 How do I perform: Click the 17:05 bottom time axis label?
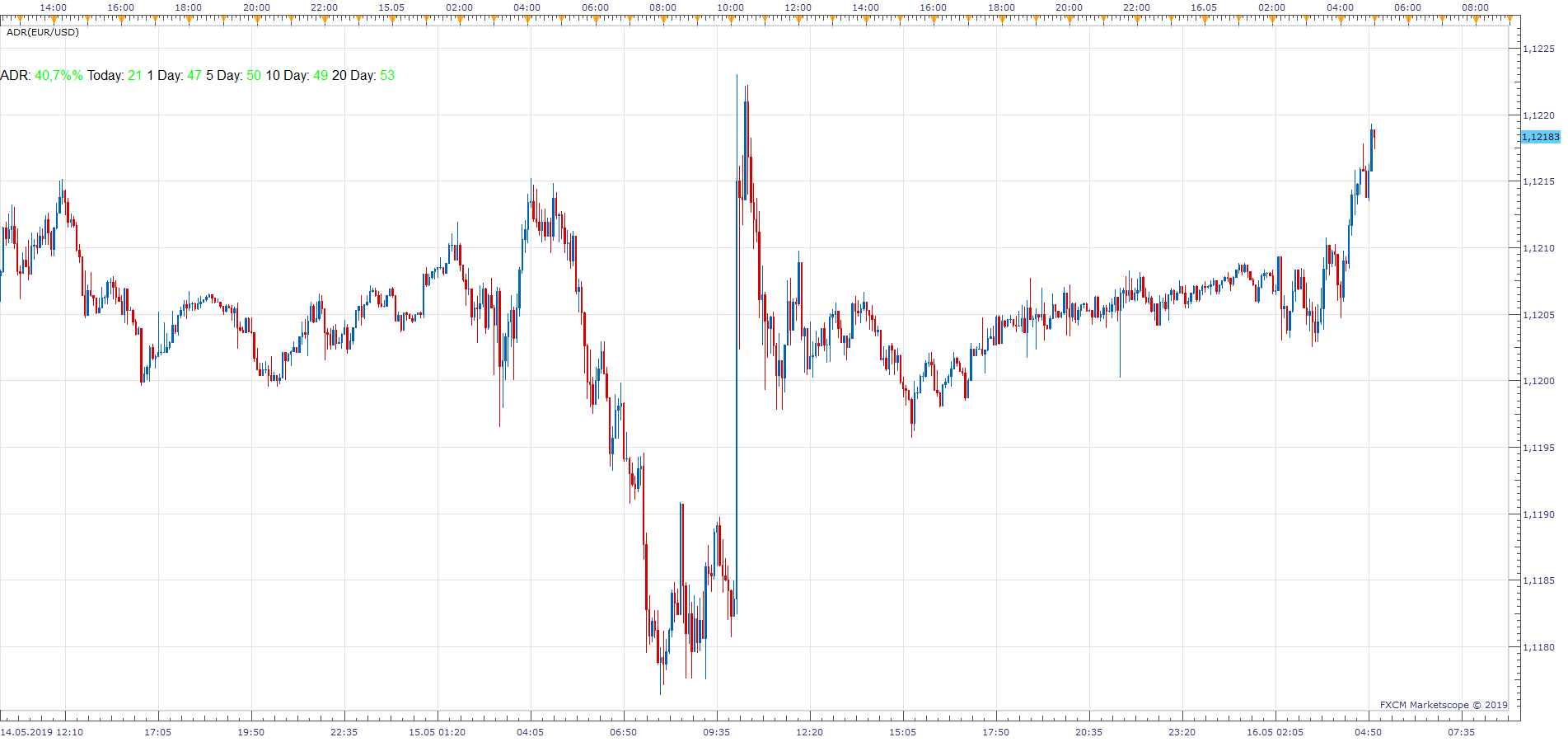tap(158, 732)
